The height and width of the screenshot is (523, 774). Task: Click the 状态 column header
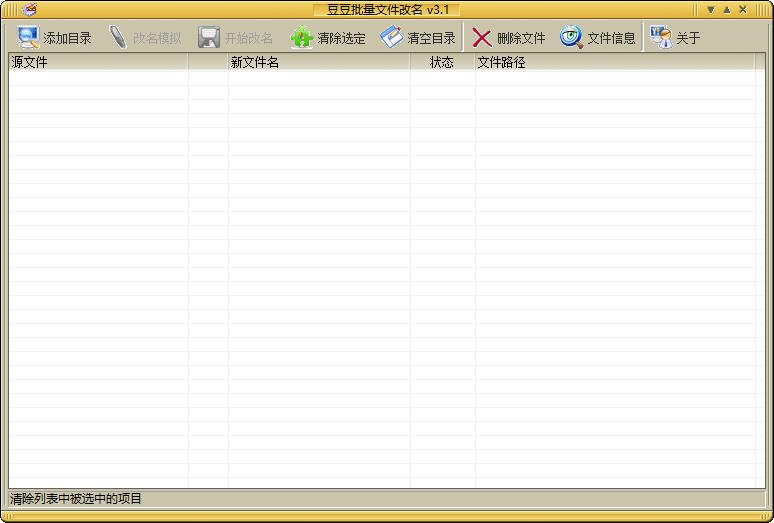point(442,62)
